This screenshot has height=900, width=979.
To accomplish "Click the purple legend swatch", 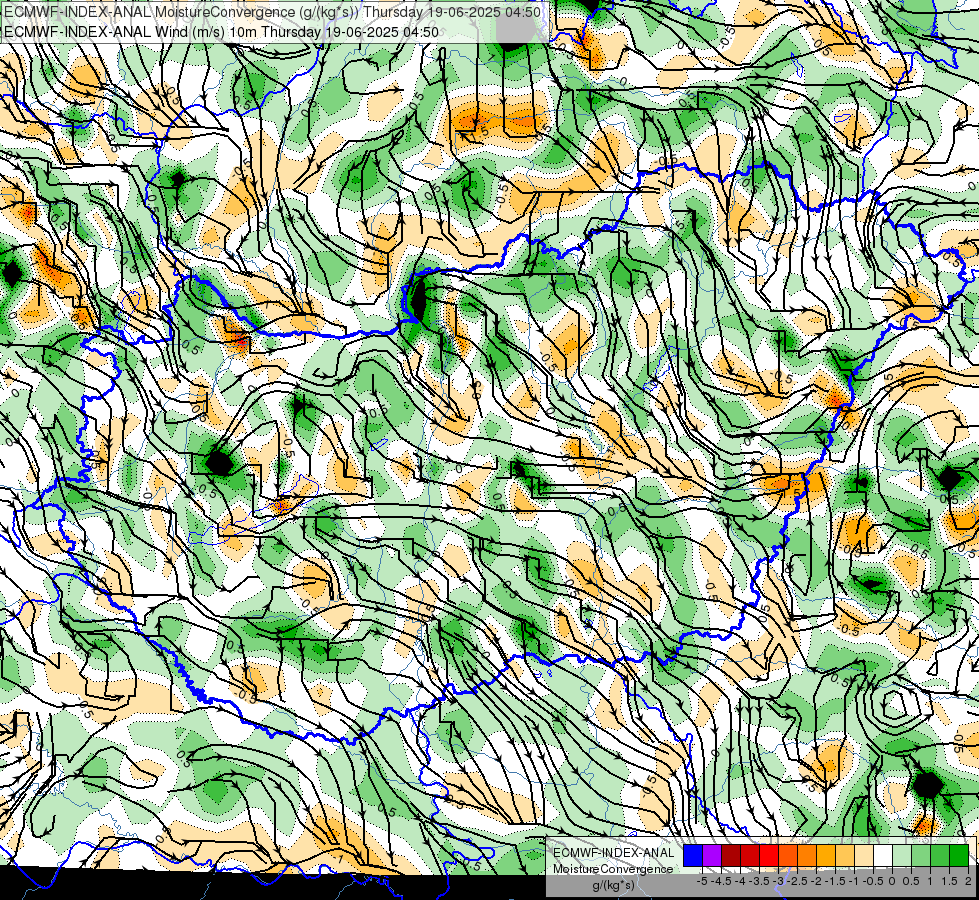I will click(x=712, y=855).
